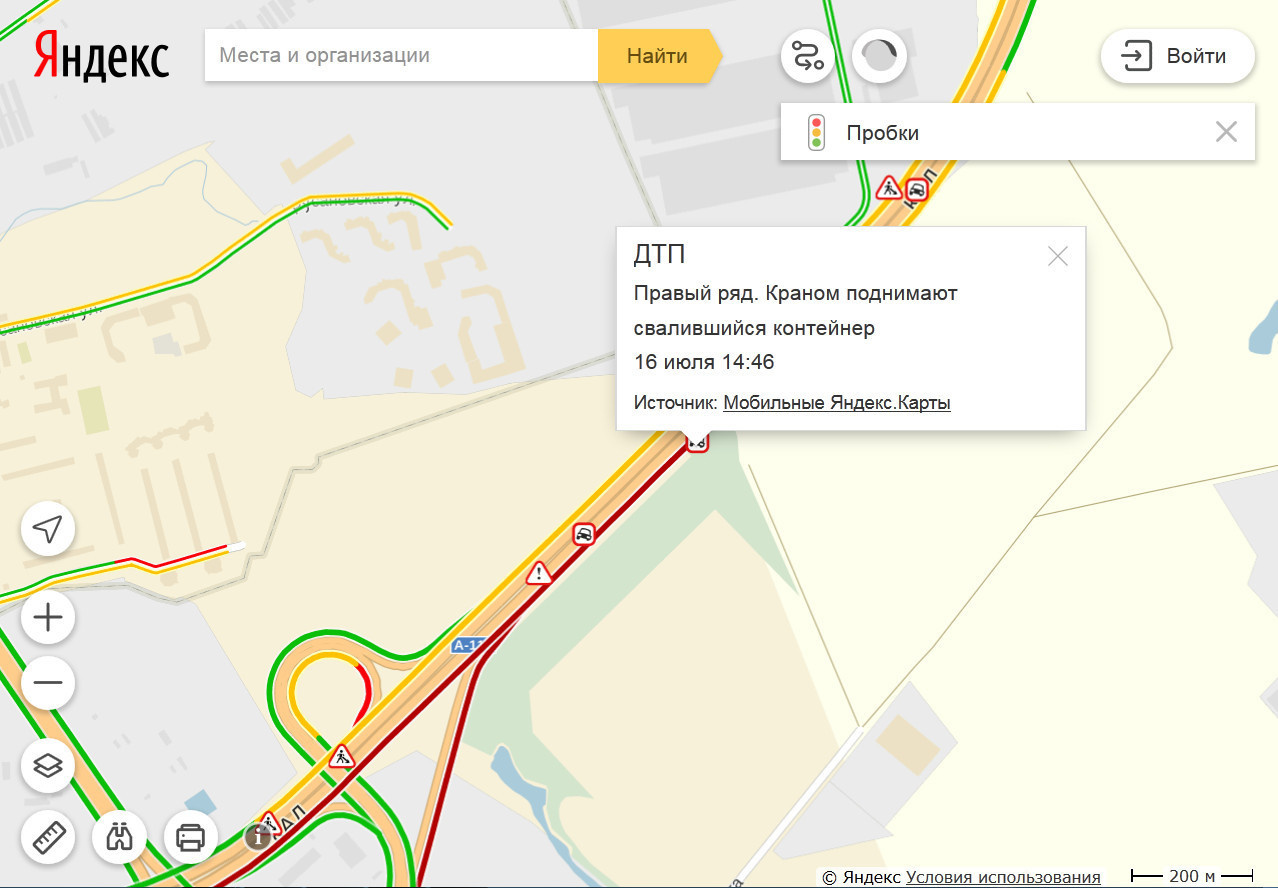The image size is (1278, 888).
Task: Open the Условия использования link
Action: [x=1003, y=877]
